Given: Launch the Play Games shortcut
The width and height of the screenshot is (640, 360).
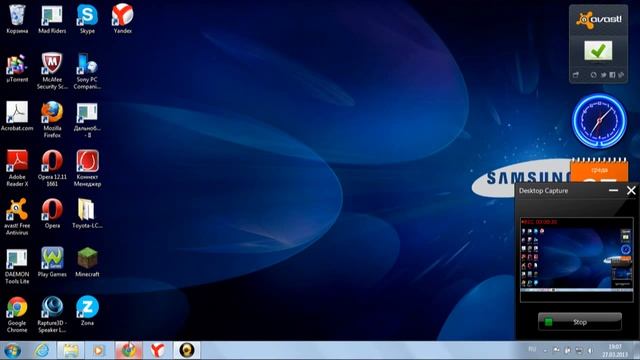Looking at the screenshot, I should [x=52, y=262].
